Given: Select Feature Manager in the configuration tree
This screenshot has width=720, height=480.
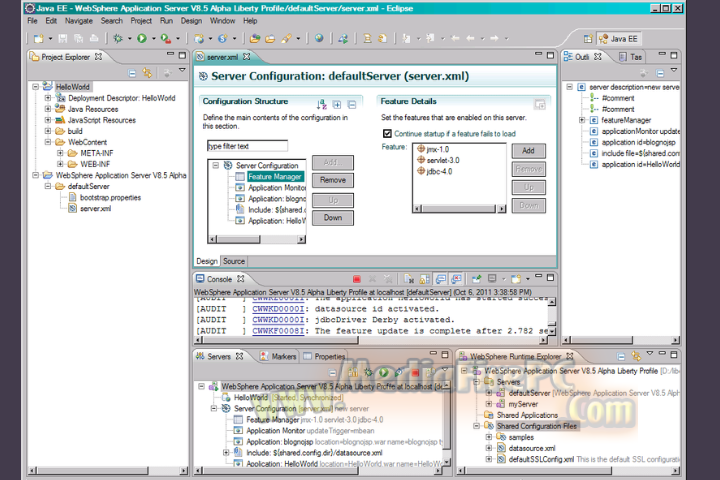Looking at the screenshot, I should coord(274,176).
